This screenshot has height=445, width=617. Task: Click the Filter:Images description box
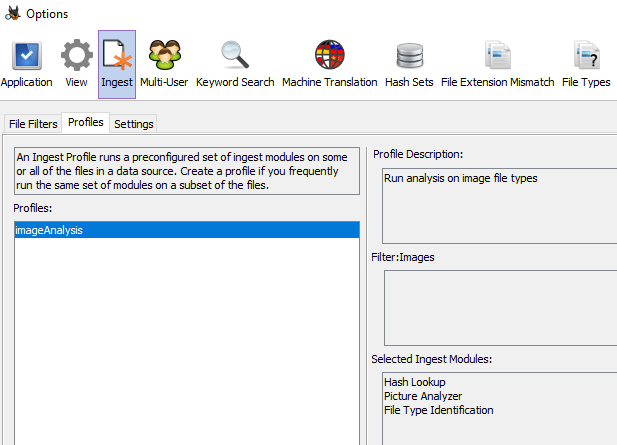point(498,306)
